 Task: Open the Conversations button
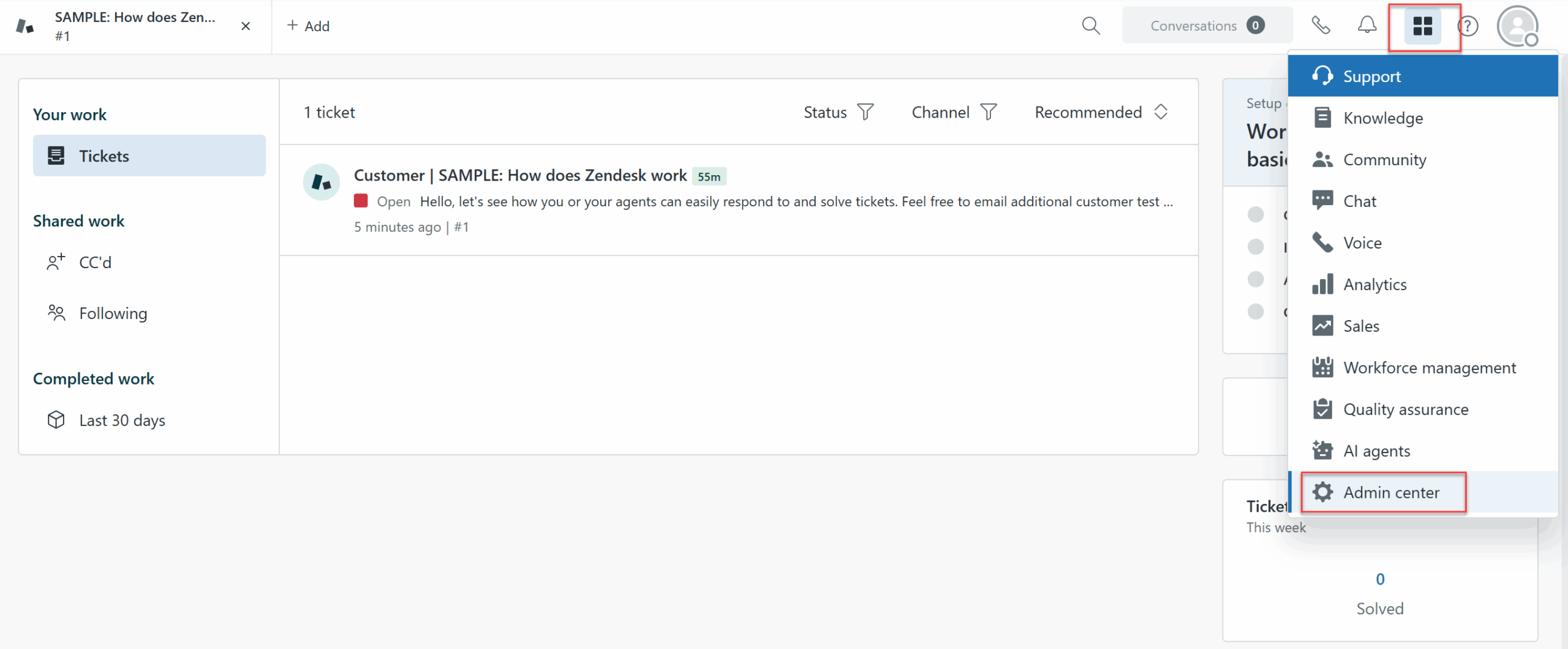pos(1207,26)
